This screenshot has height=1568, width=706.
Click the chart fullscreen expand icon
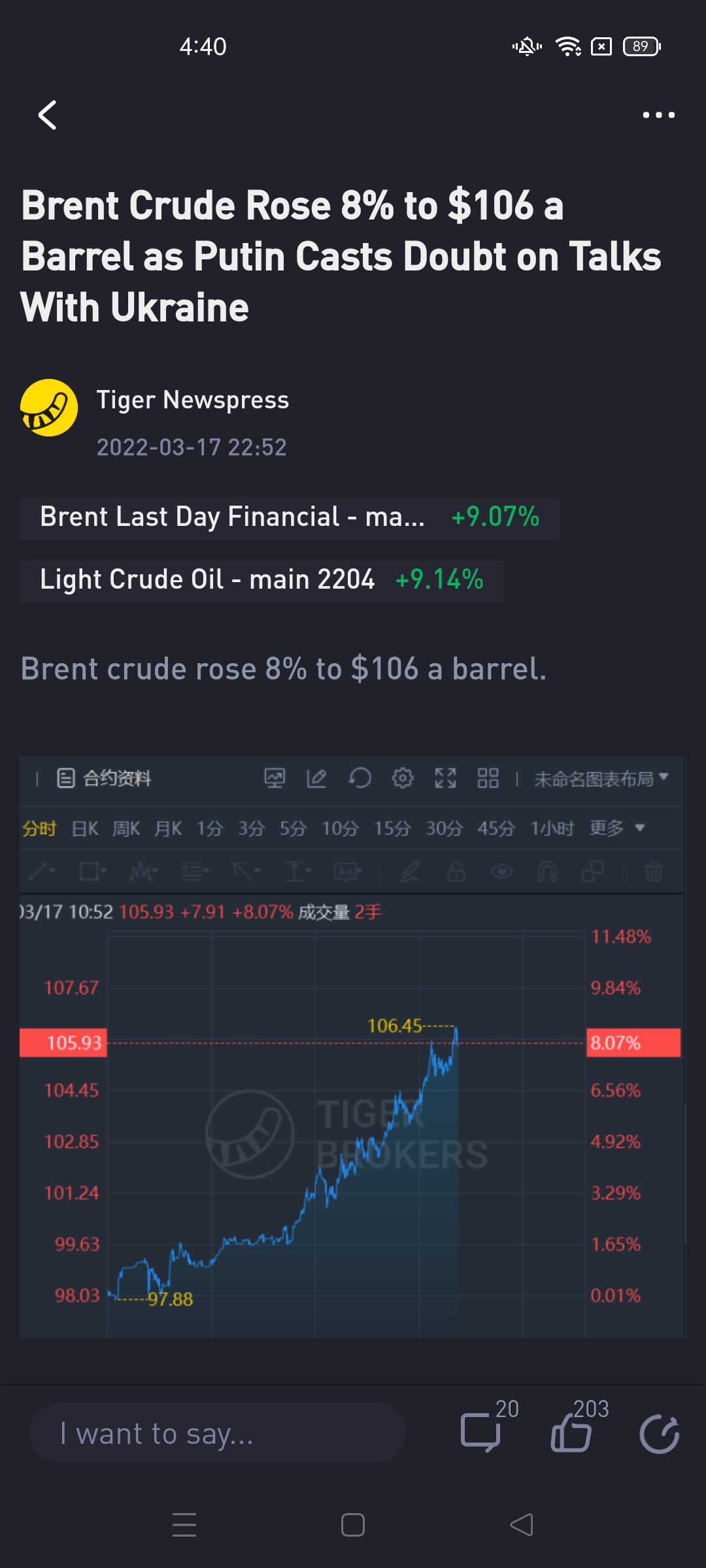click(x=446, y=778)
